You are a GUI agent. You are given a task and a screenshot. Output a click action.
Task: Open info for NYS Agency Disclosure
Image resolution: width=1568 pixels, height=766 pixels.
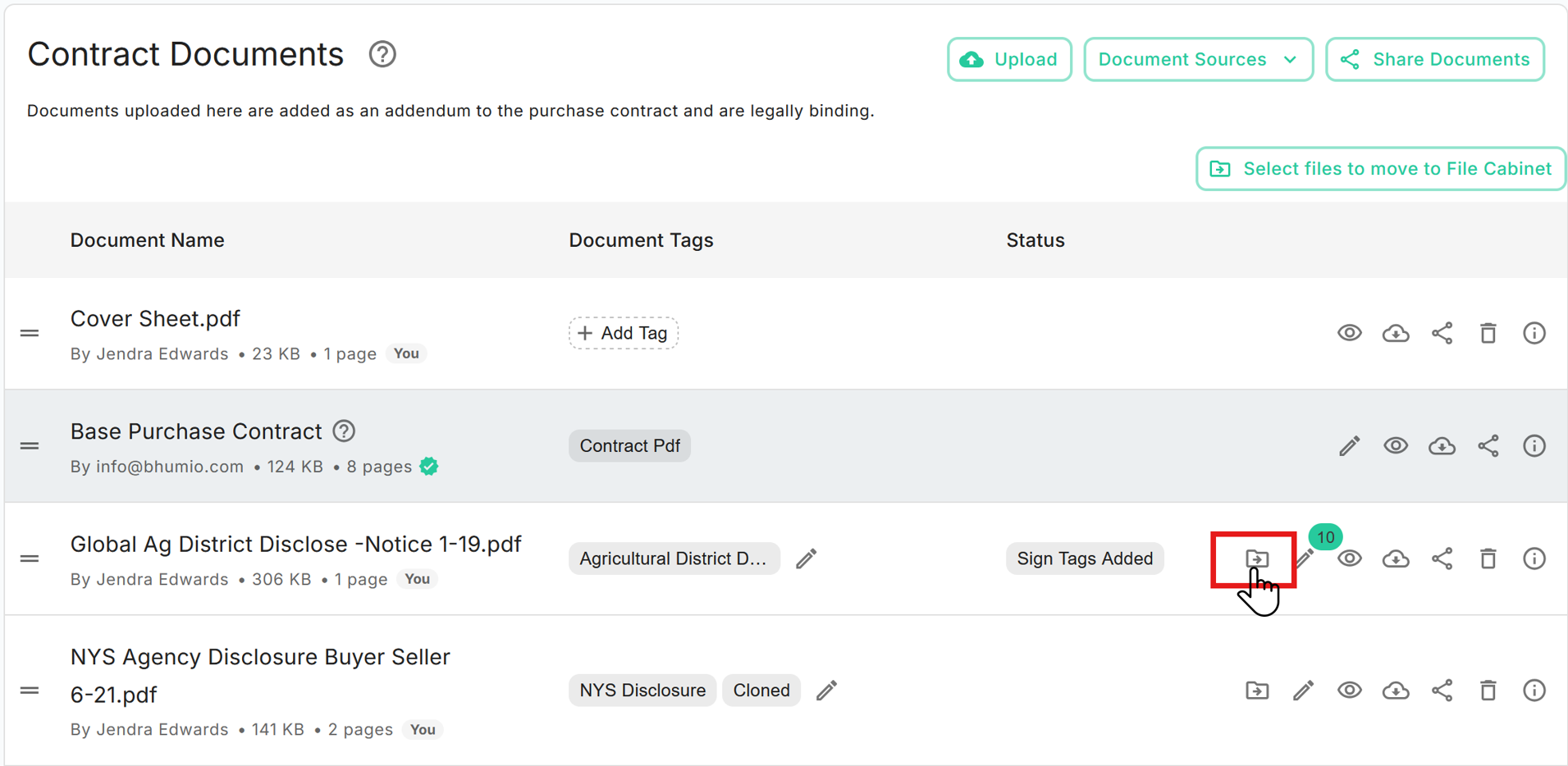click(1534, 691)
